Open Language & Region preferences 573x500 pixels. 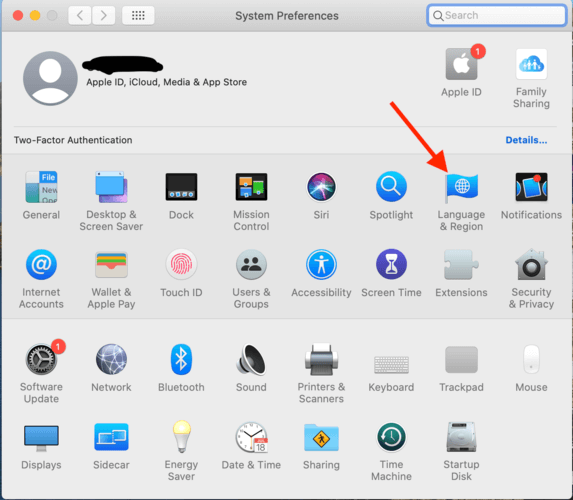coord(461,187)
